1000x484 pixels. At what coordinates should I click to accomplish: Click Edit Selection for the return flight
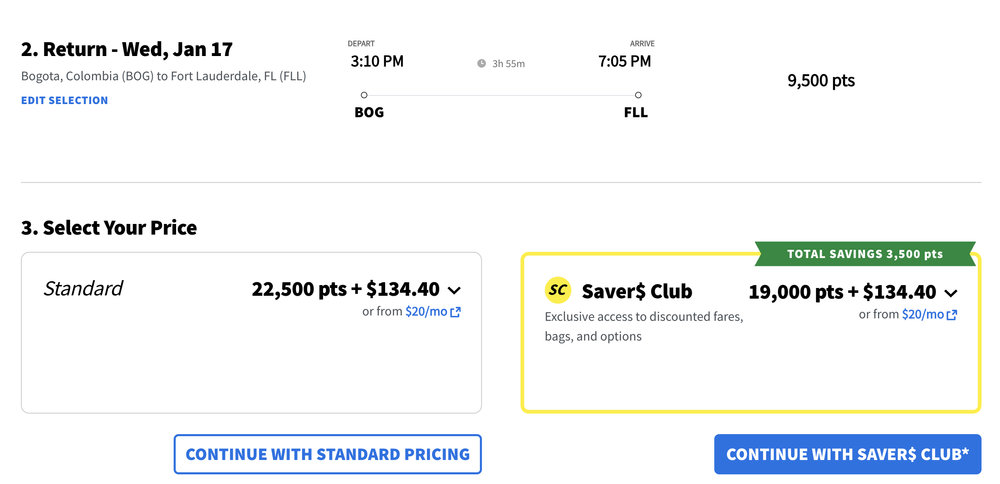click(x=64, y=101)
